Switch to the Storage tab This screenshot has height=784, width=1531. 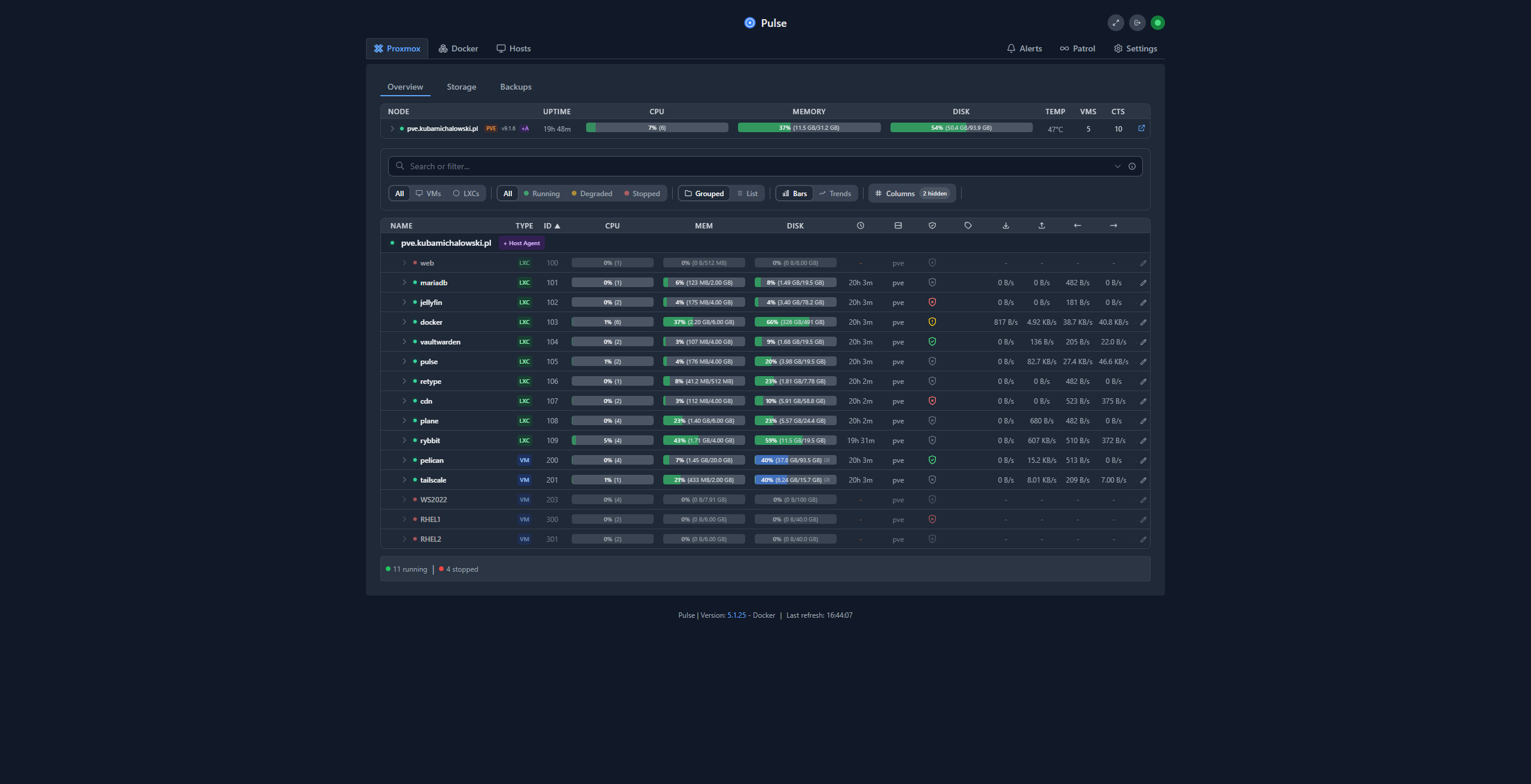(x=461, y=87)
